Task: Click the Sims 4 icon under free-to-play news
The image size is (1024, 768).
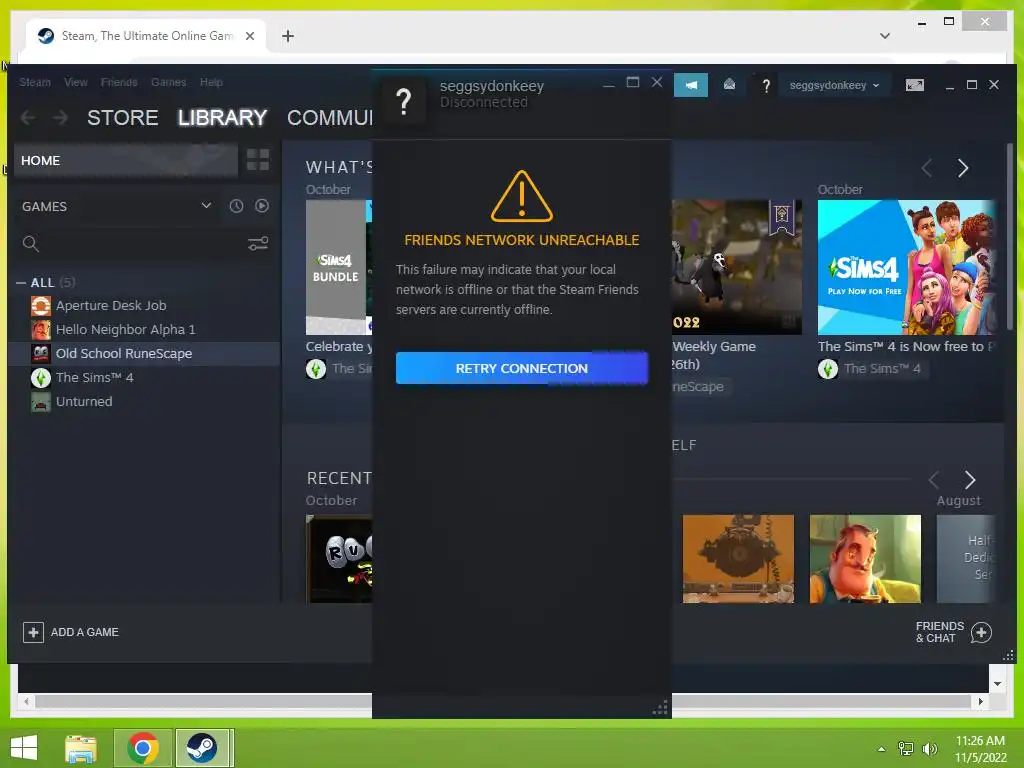Action: pos(827,369)
